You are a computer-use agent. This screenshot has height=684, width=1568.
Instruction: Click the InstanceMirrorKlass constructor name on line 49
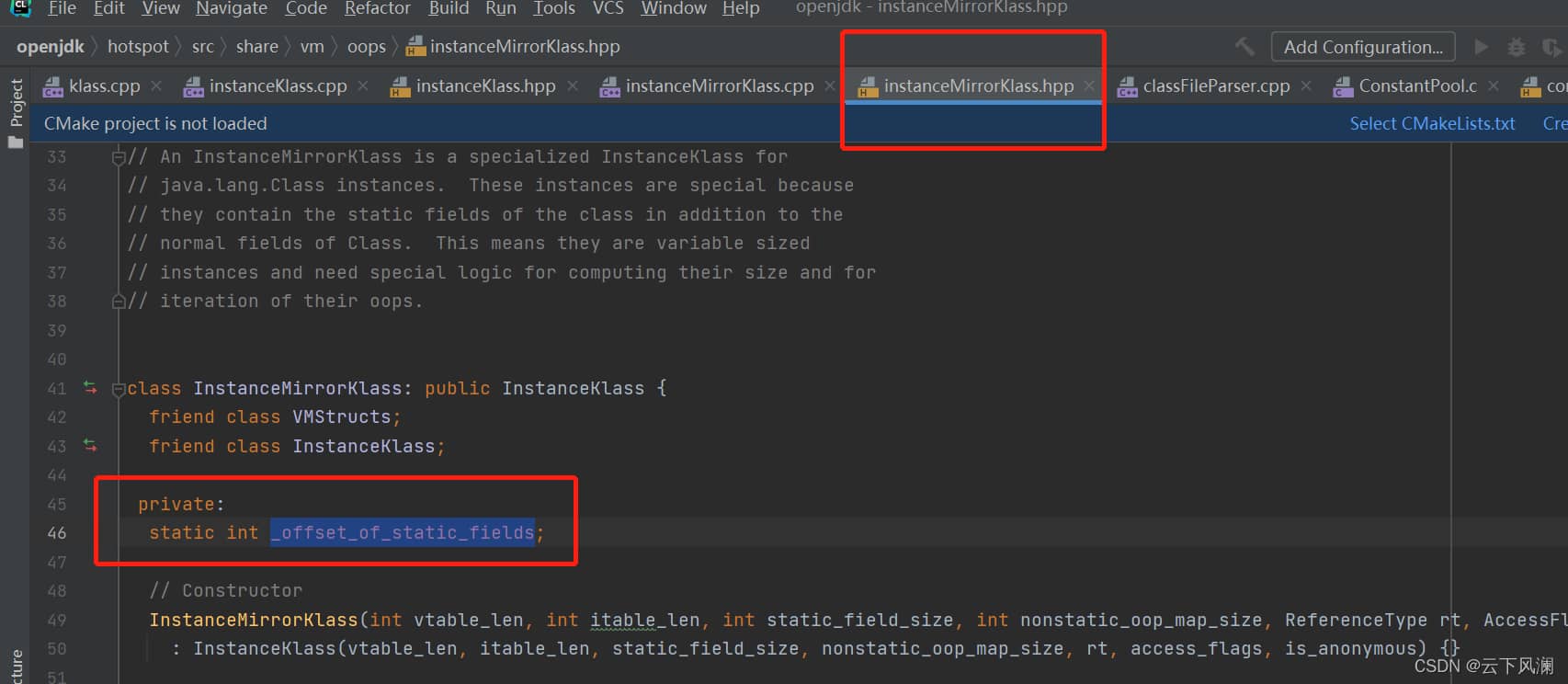point(254,620)
